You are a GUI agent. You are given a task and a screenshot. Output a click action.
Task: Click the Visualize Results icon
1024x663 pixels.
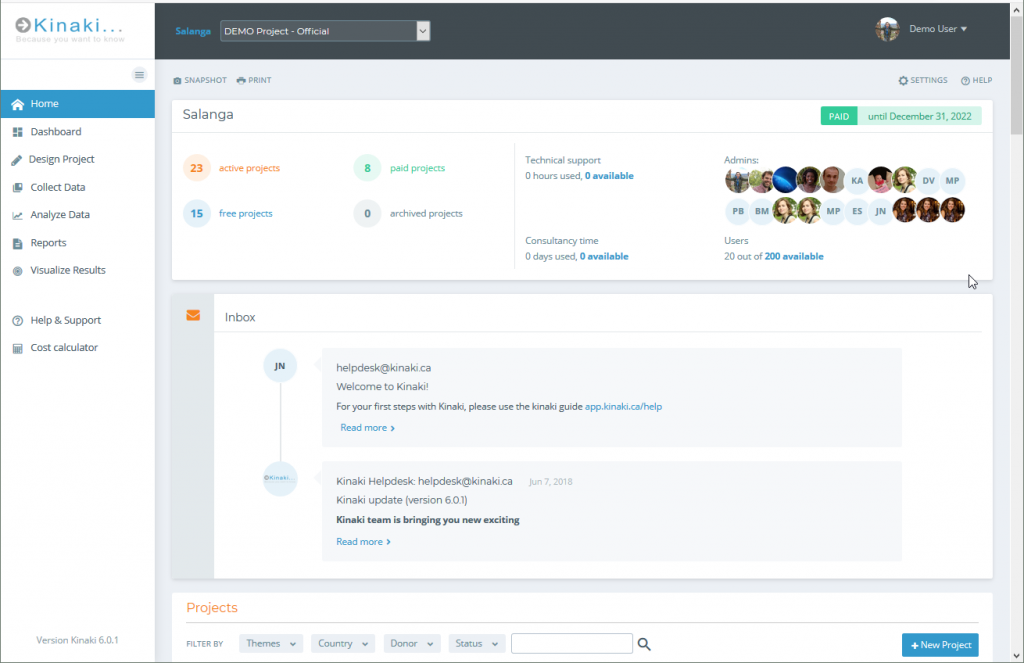point(18,271)
